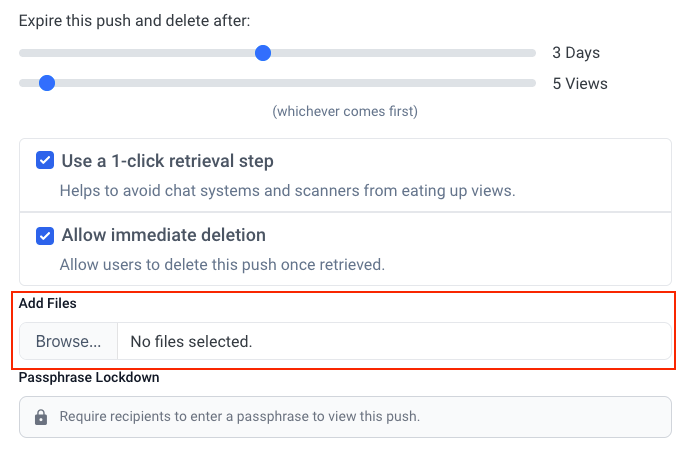681x463 pixels.
Task: Click the 'Allow immediate deletion' label text
Action: 164,235
